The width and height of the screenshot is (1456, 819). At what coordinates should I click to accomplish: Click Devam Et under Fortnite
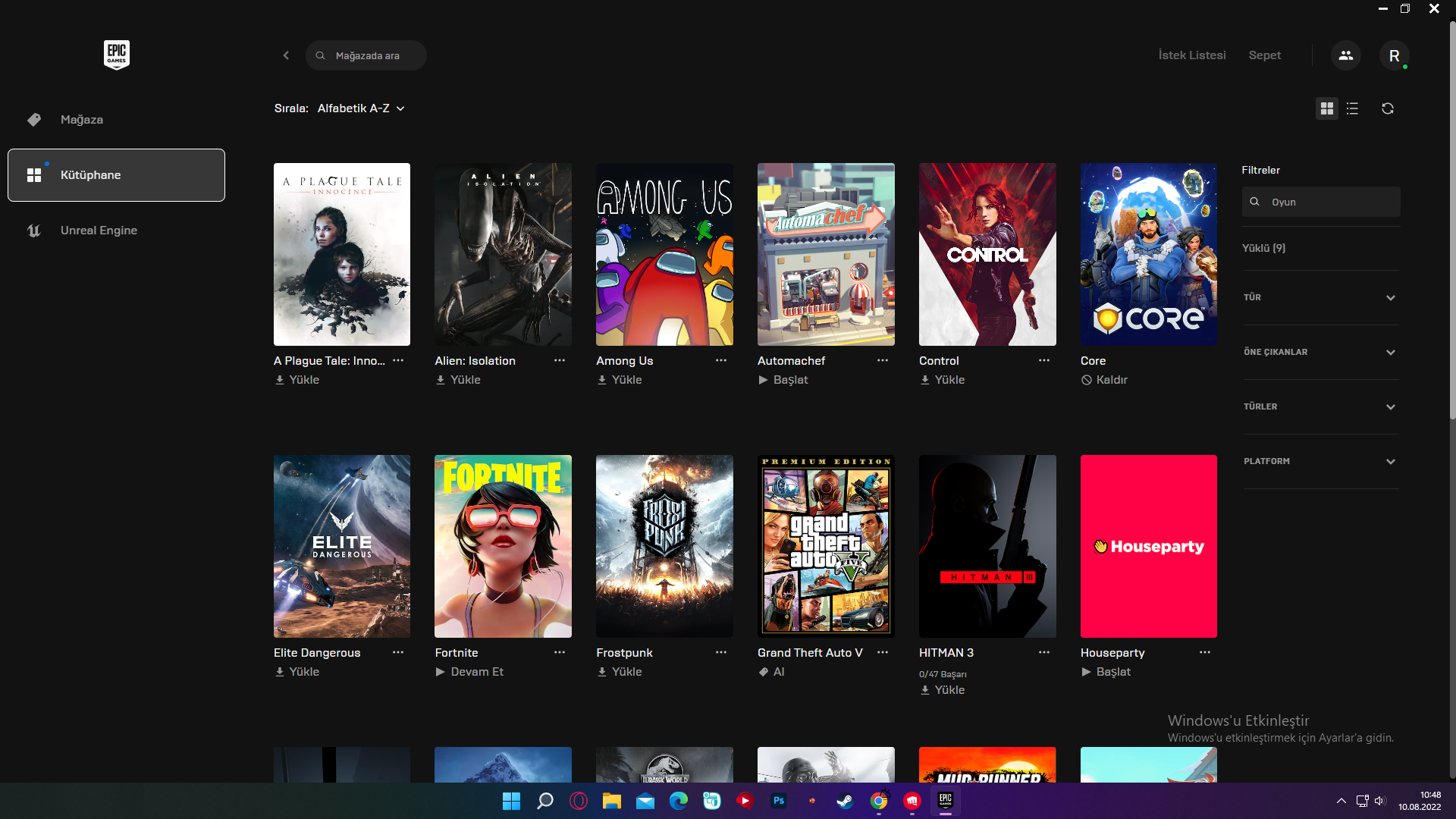(469, 672)
